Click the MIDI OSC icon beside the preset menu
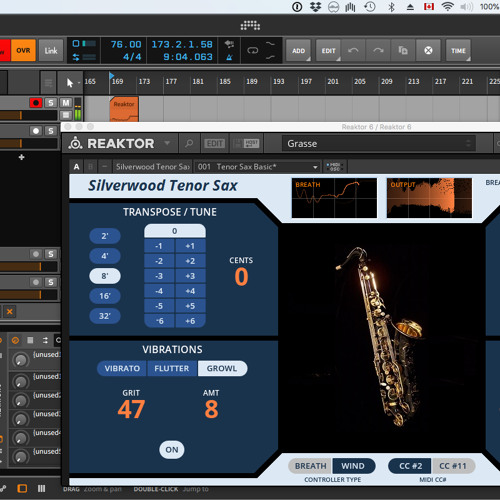The width and height of the screenshot is (500, 500). [334, 167]
